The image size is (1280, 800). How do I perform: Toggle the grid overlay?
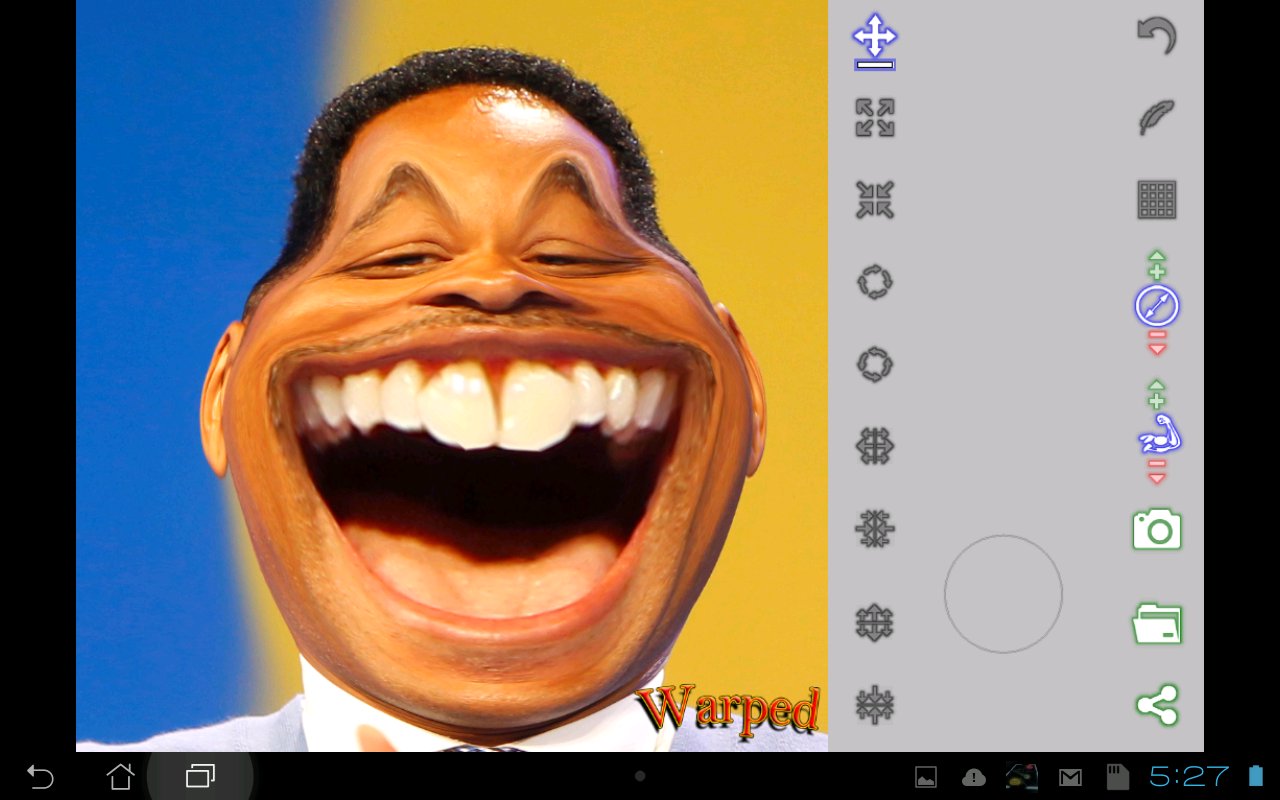(1157, 198)
